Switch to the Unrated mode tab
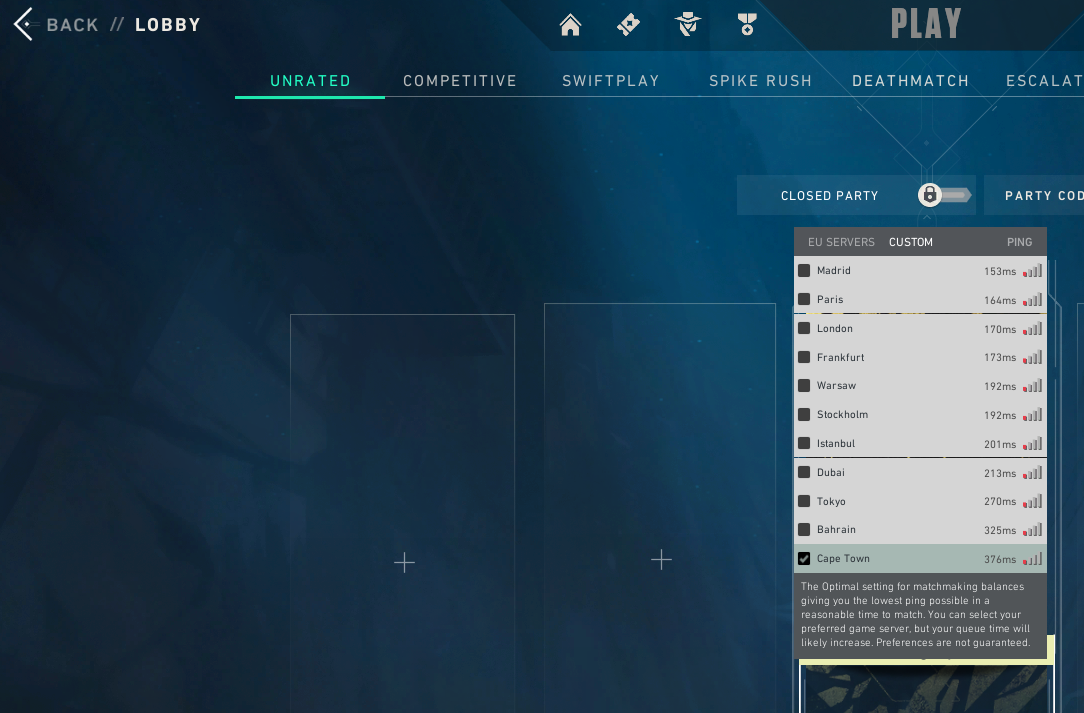Viewport: 1084px width, 713px height. tap(310, 81)
